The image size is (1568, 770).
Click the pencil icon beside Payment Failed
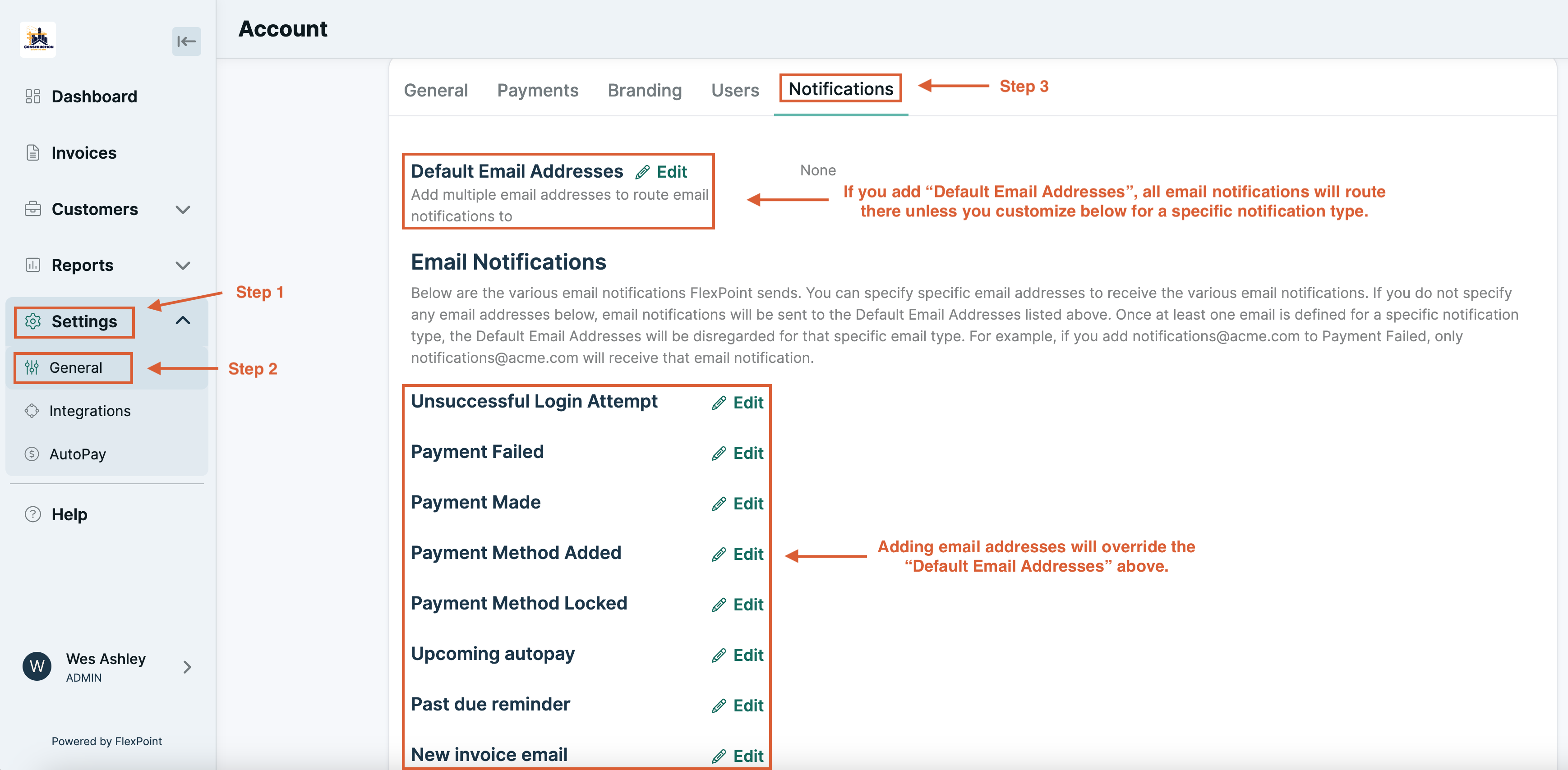point(719,453)
